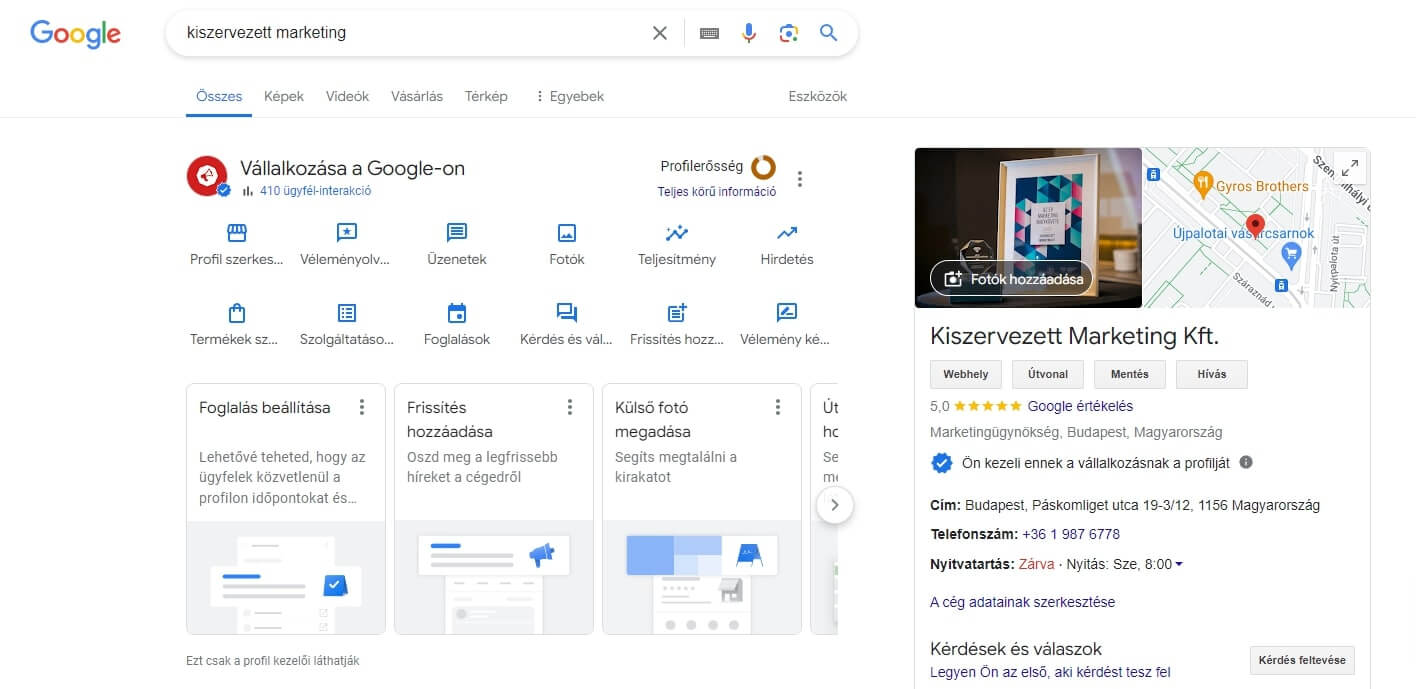Switch to the Képek tab
Screen dimensions: 1416x689
click(284, 96)
